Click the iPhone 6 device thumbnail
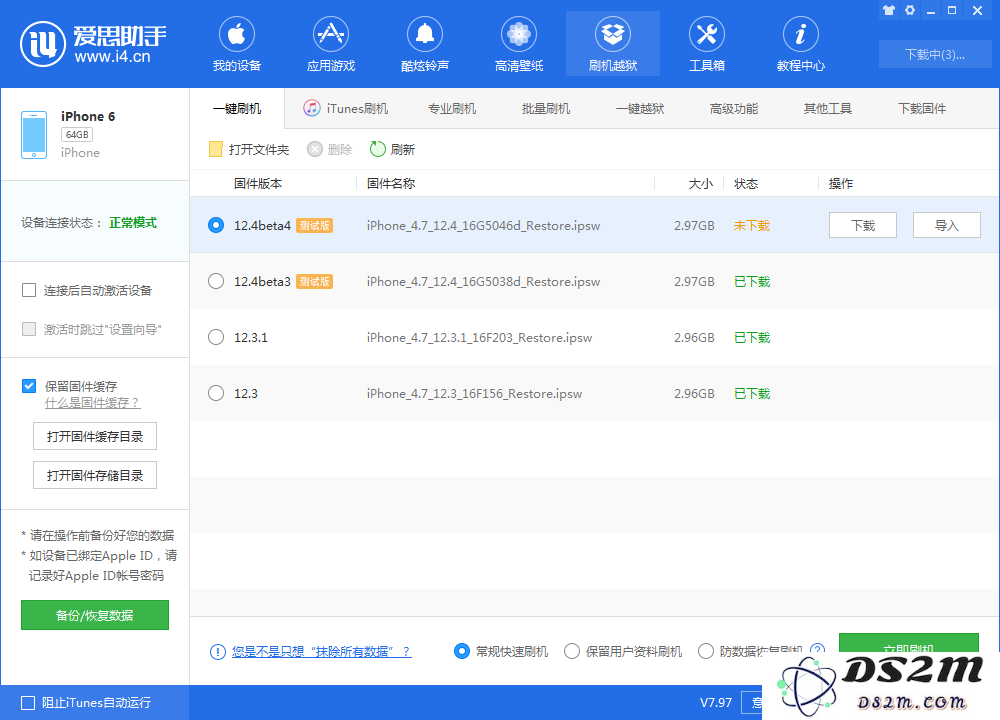 34,135
